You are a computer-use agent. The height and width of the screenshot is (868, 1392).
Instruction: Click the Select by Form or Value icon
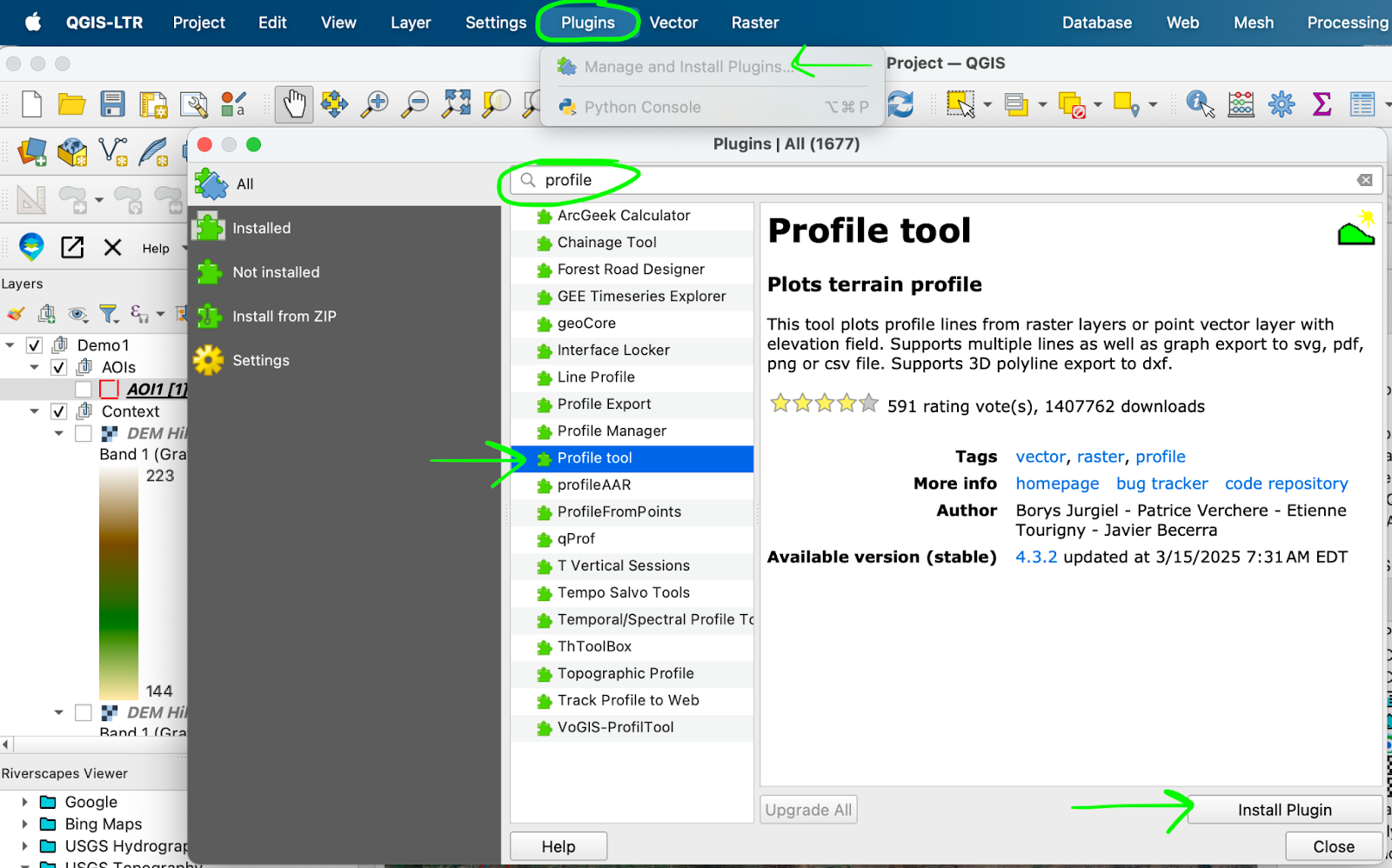click(x=1016, y=104)
